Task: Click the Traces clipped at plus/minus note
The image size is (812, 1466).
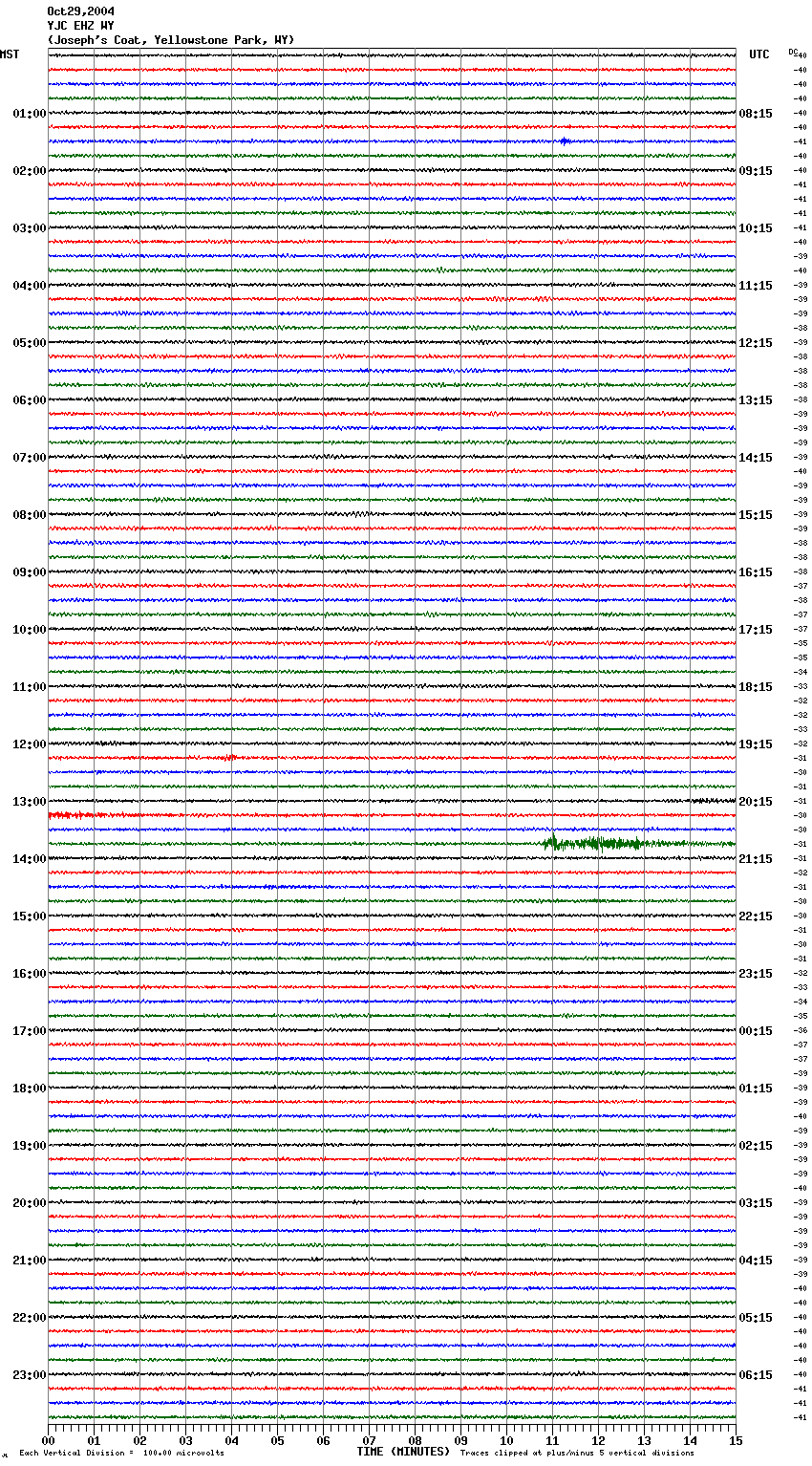Action: (x=577, y=1453)
